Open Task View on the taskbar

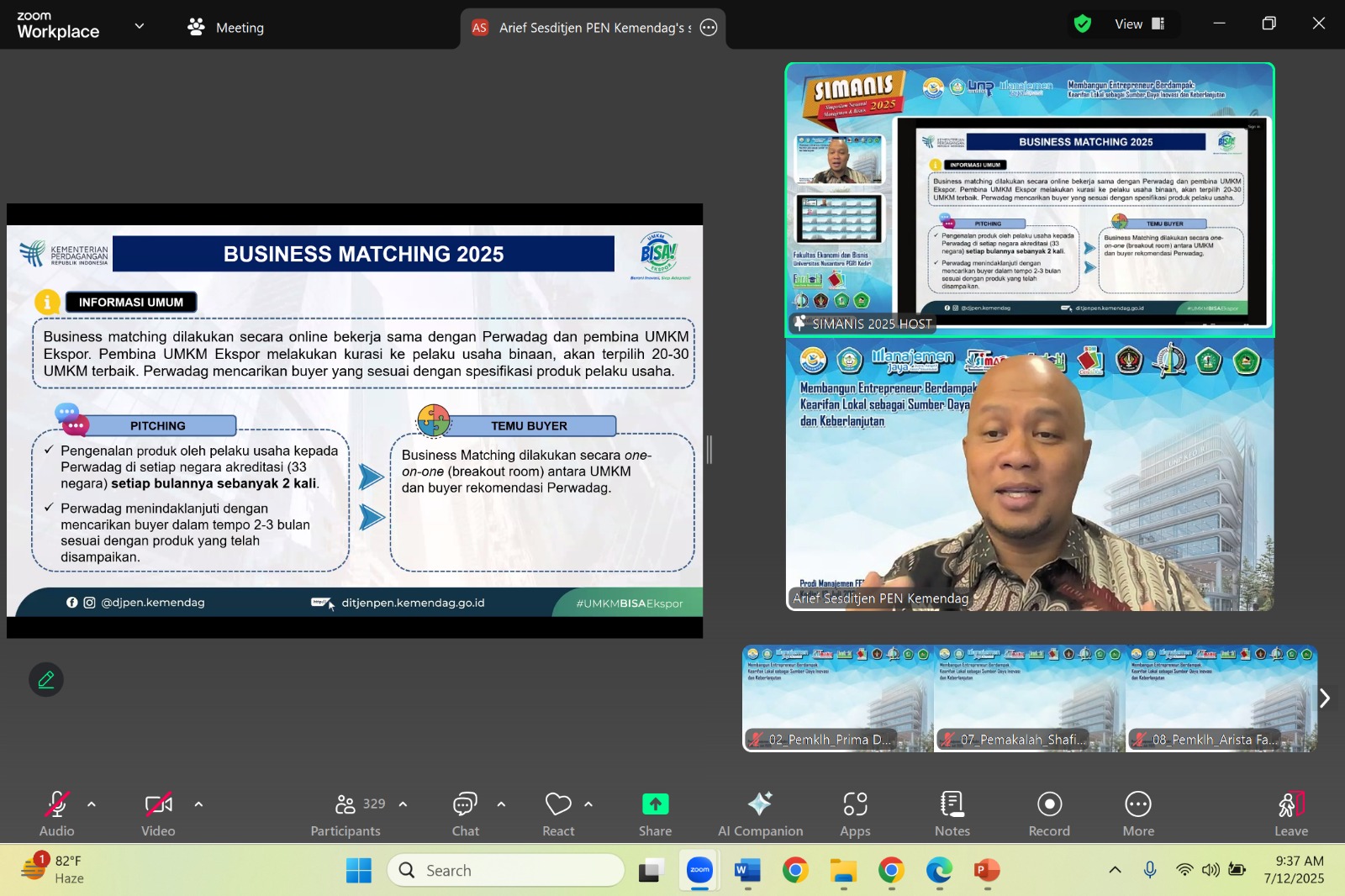(x=651, y=871)
